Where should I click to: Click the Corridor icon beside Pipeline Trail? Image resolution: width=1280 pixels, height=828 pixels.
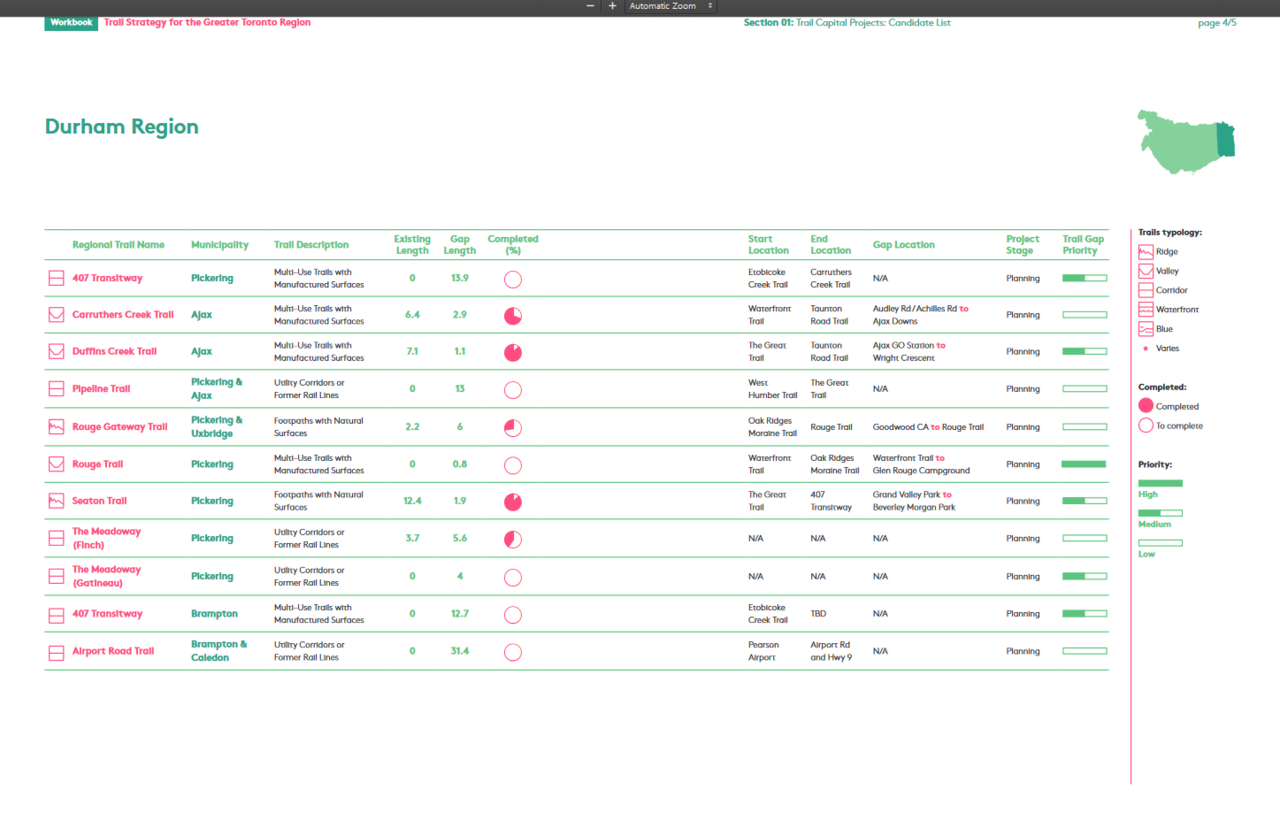(56, 389)
